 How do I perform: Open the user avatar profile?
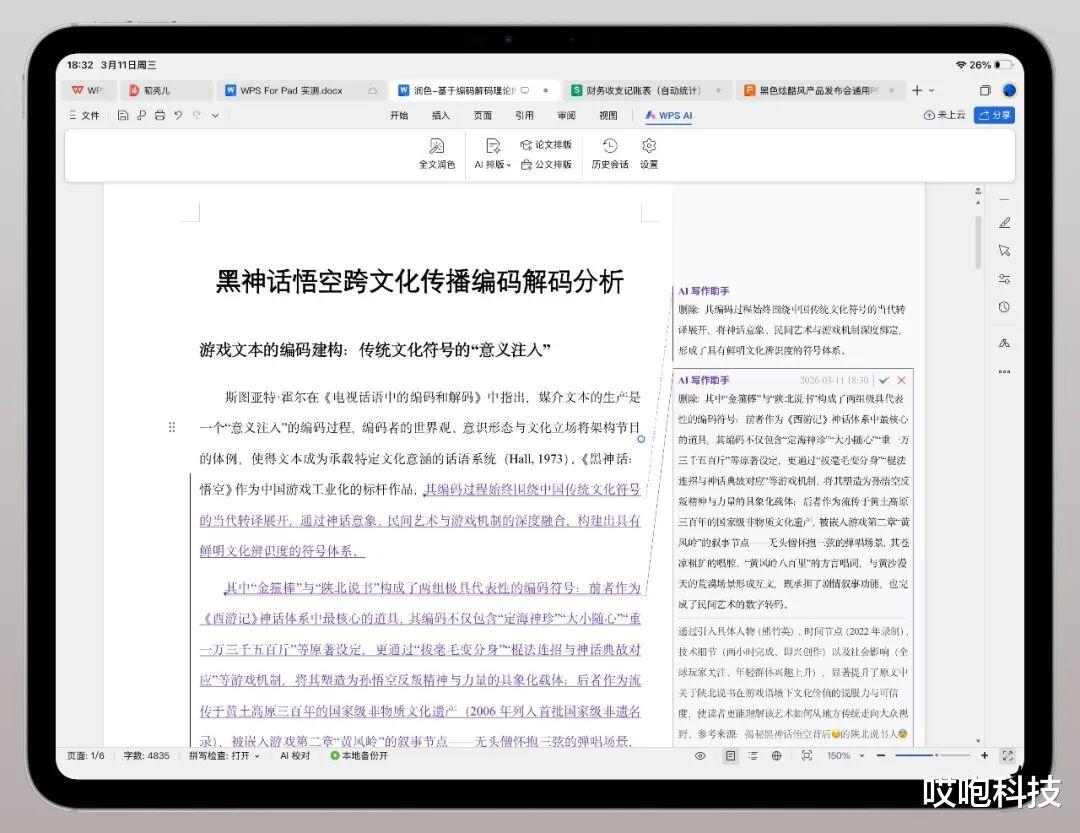(1009, 90)
